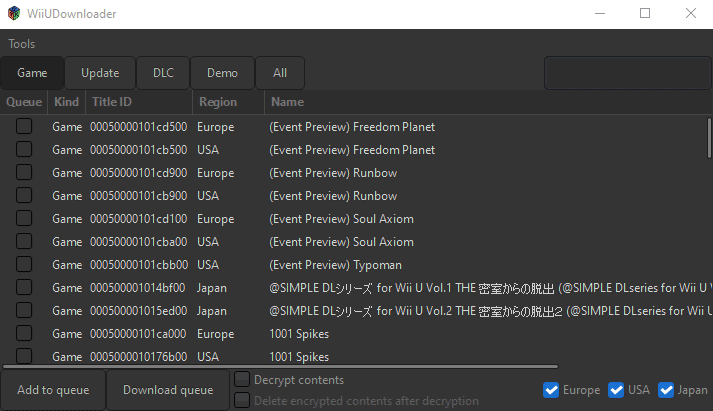Switch to the Demo tab
This screenshot has height=411, width=713.
222,73
